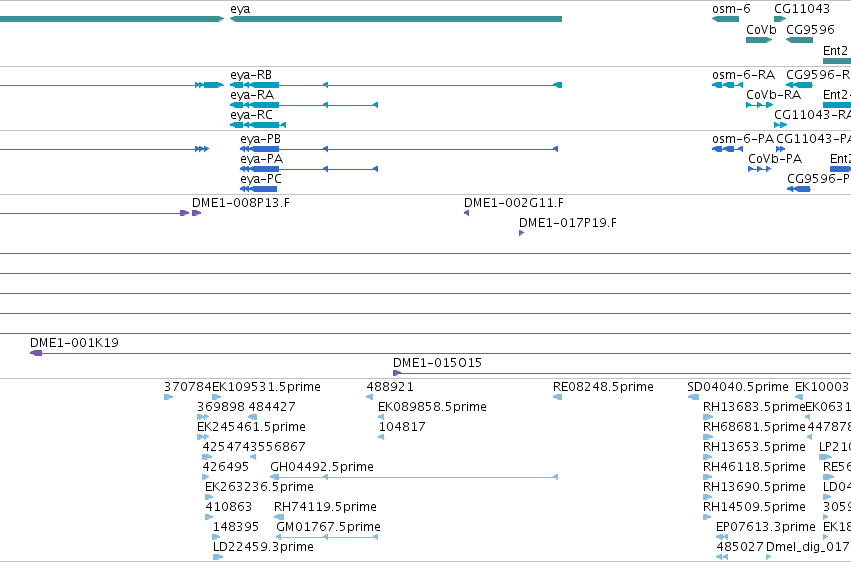Click the GM01767.5prime EST label
Viewport: 851px width, 562px height.
(328, 527)
